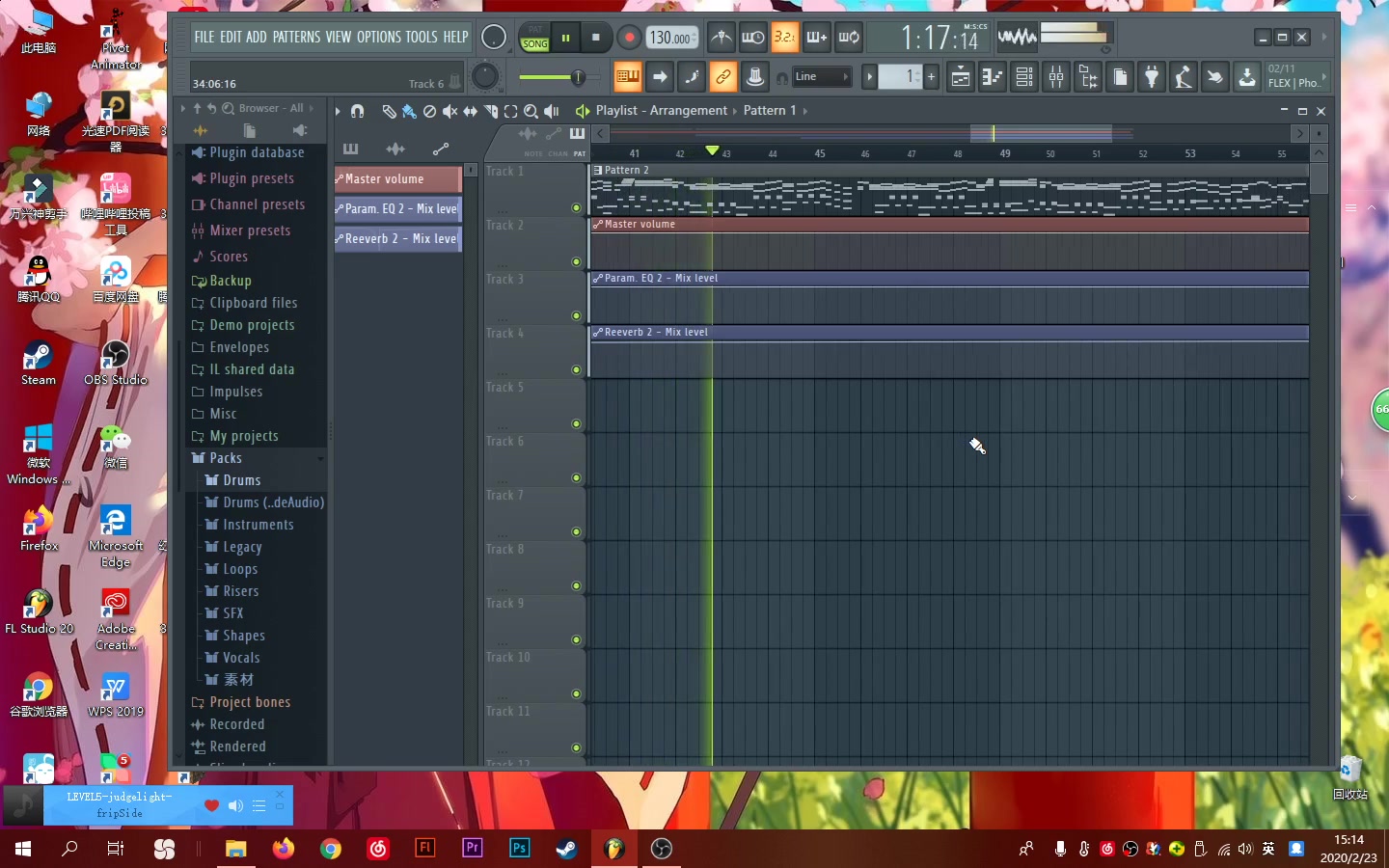
Task: Increment pattern number with plus button
Action: tap(931, 77)
